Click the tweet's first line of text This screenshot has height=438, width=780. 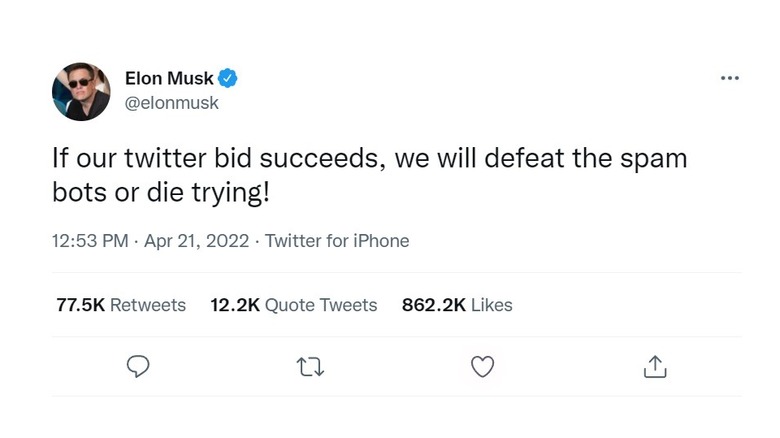tap(369, 160)
